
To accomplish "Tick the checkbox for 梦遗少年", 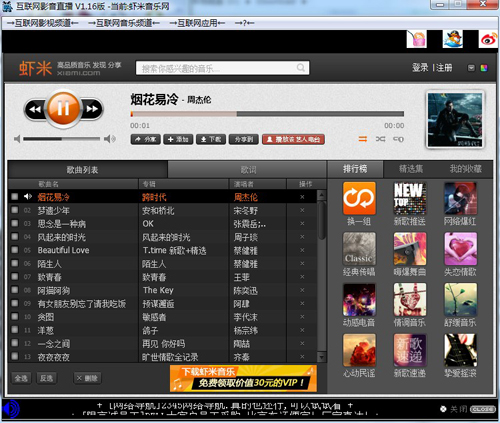I will pos(15,210).
